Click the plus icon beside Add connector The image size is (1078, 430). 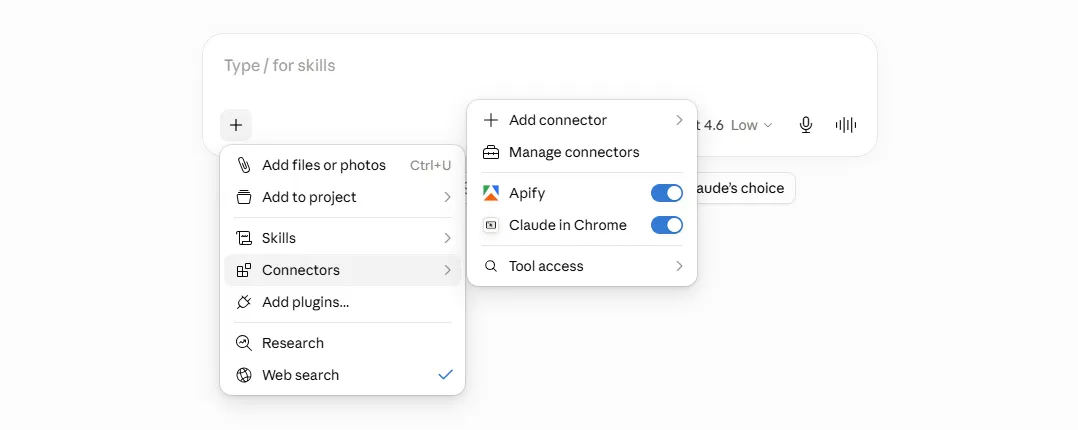(491, 120)
